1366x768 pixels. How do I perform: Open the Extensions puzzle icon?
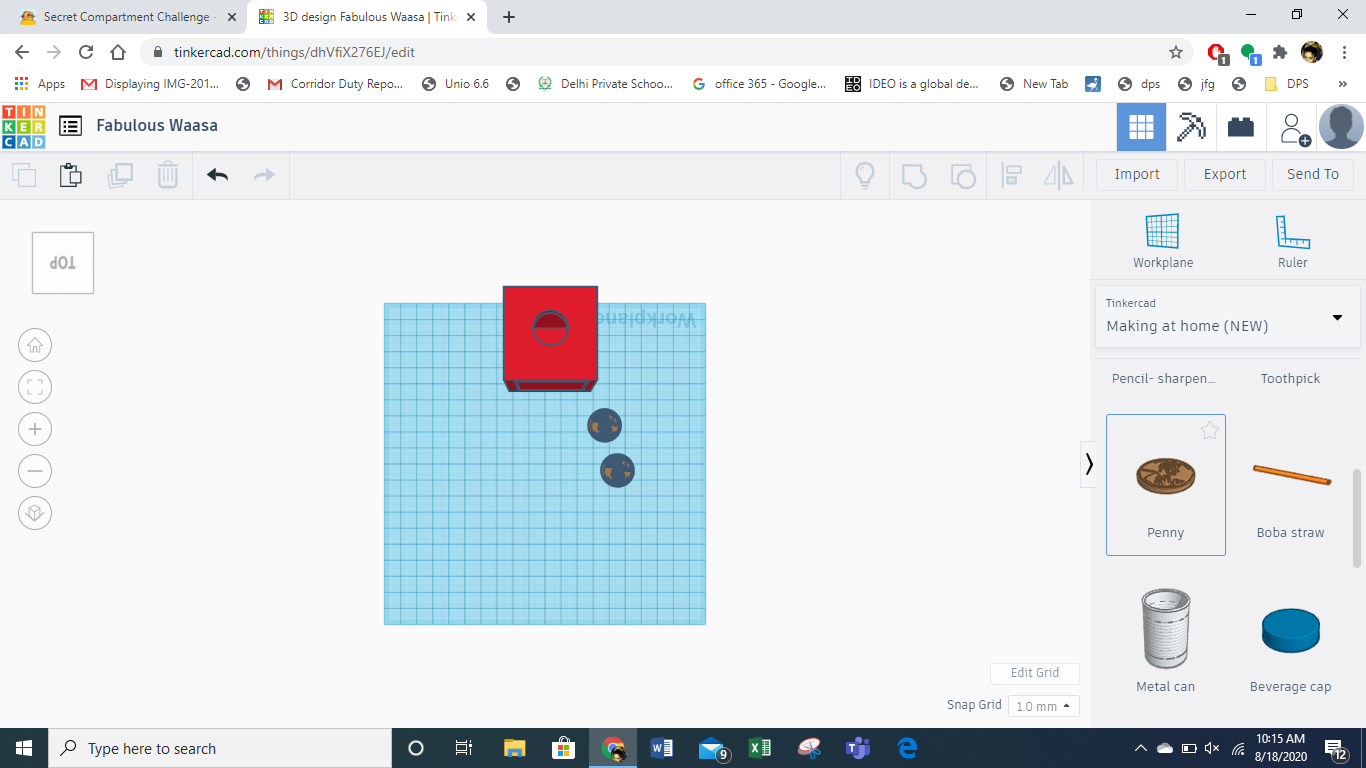1280,52
